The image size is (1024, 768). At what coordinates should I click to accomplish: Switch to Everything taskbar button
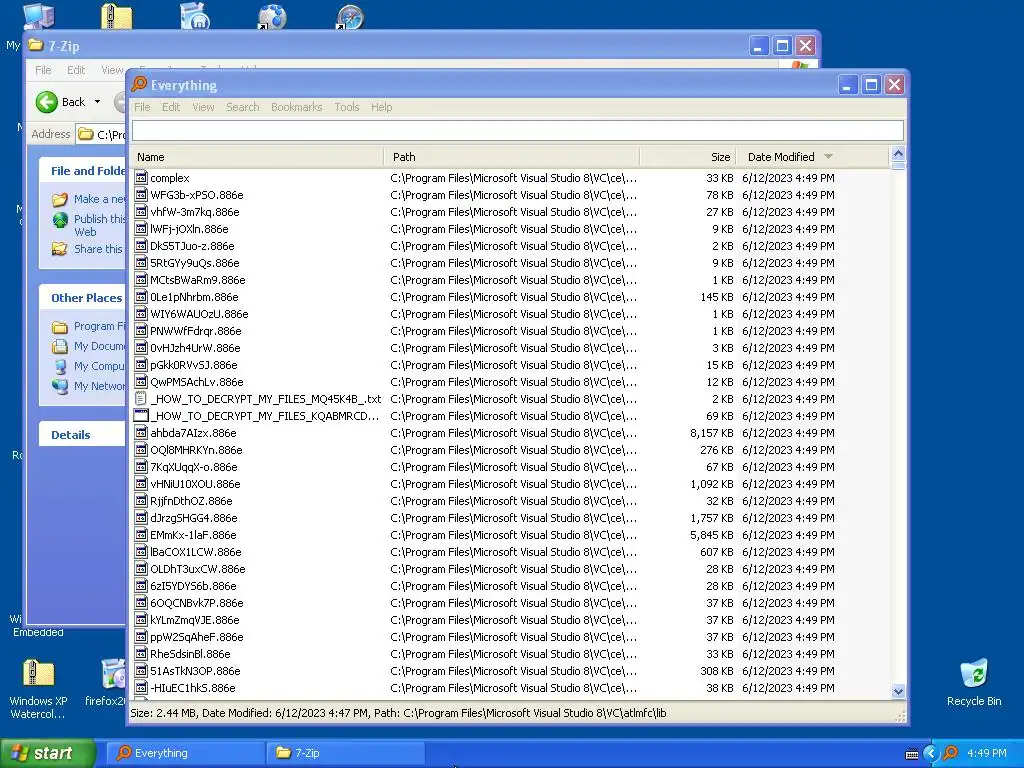(185, 753)
